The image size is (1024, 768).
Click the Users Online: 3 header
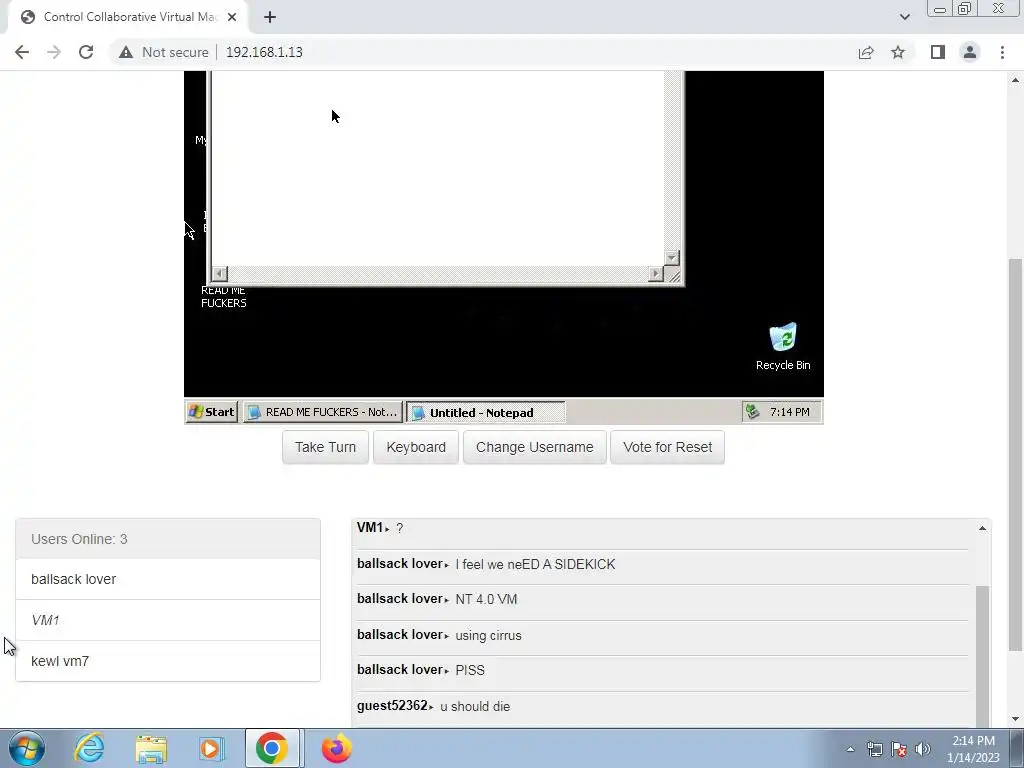click(168, 539)
